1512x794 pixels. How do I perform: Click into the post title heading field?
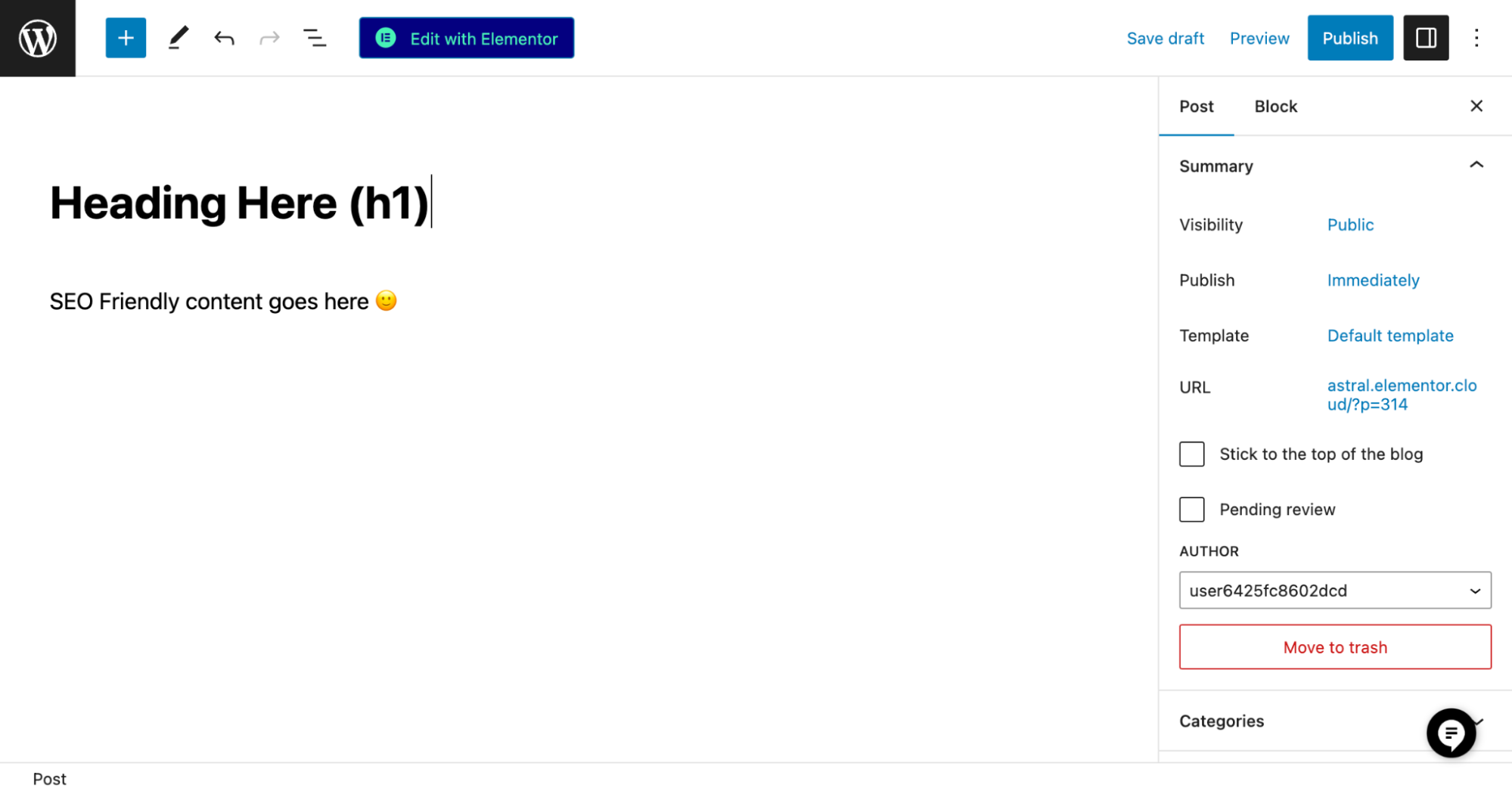[x=241, y=203]
